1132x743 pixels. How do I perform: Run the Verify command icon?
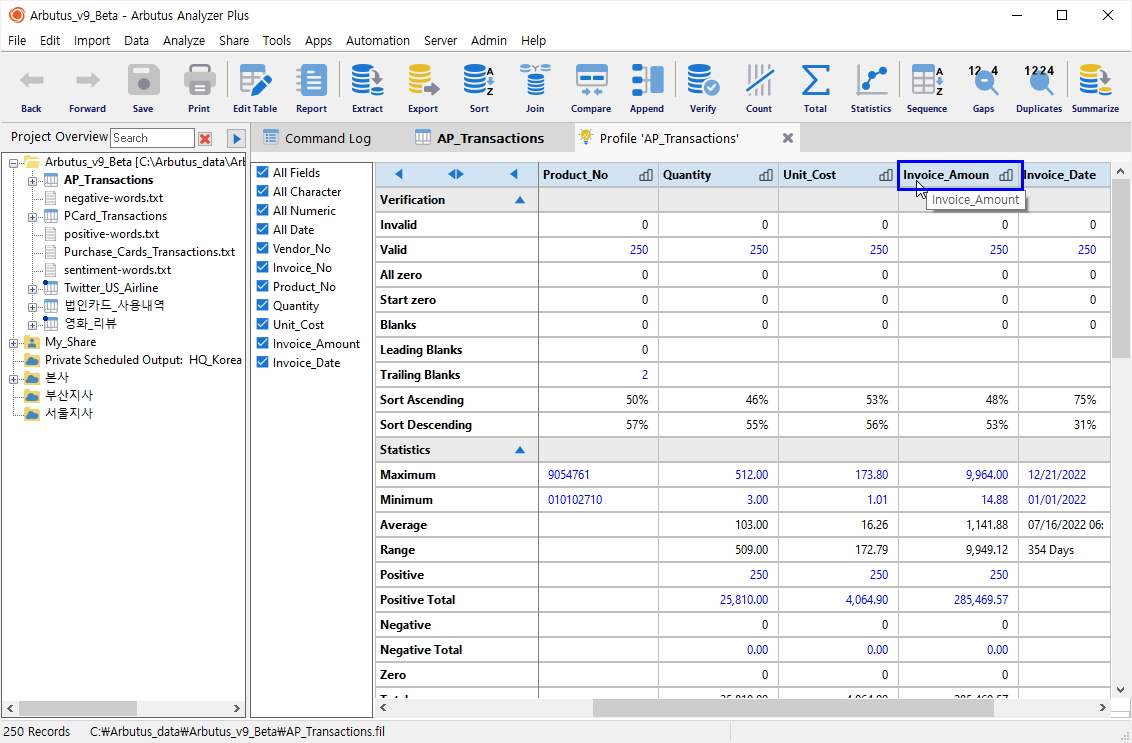(x=702, y=80)
